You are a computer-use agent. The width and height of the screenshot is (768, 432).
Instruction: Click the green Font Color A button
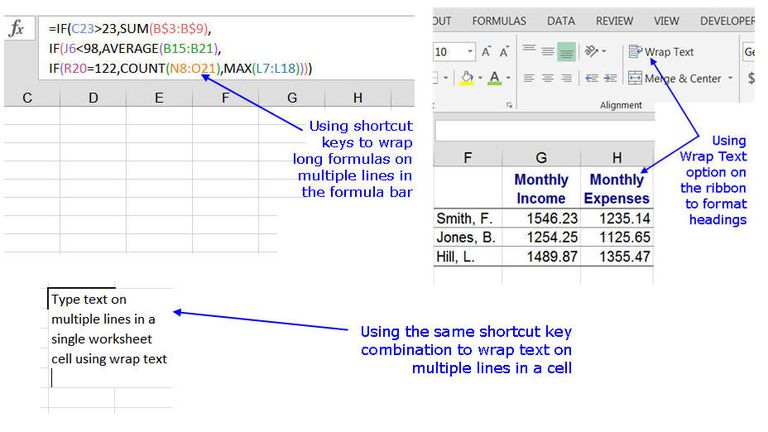tap(495, 78)
